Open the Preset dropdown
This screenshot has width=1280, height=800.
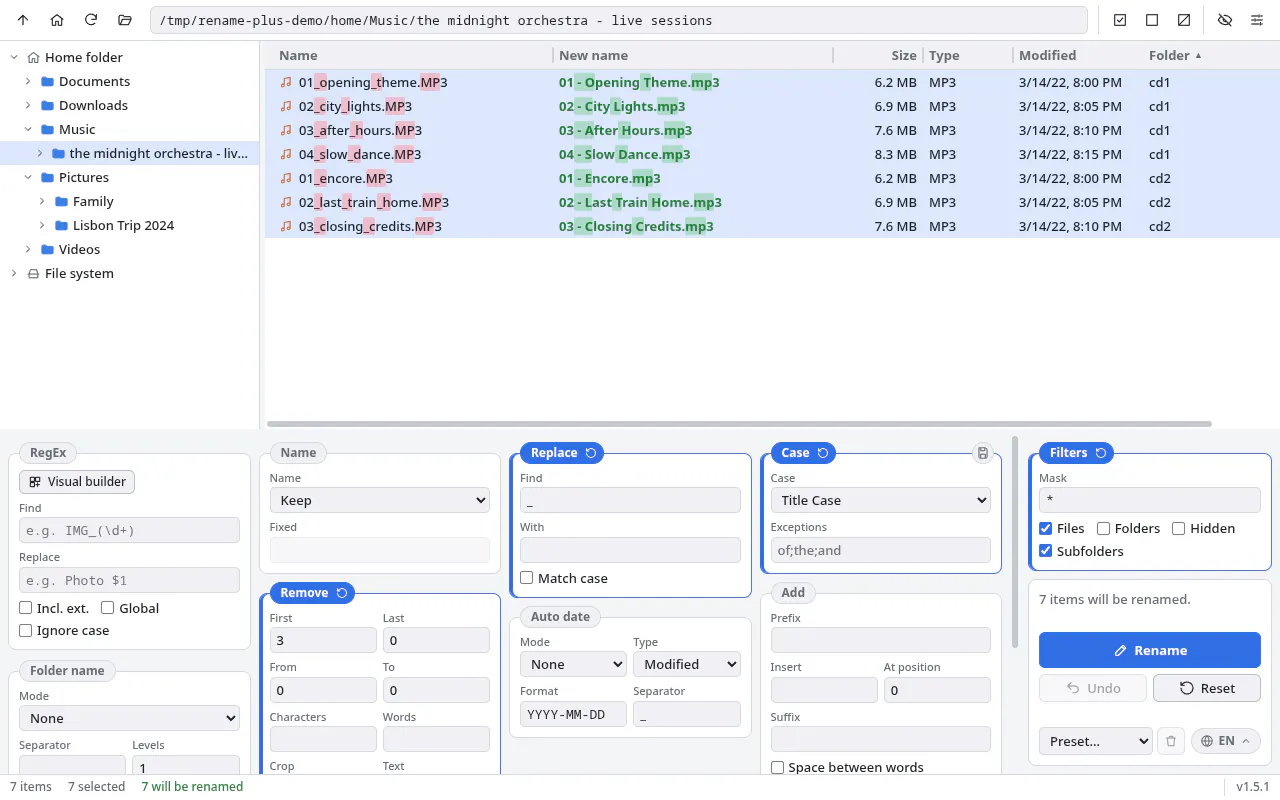click(1096, 741)
